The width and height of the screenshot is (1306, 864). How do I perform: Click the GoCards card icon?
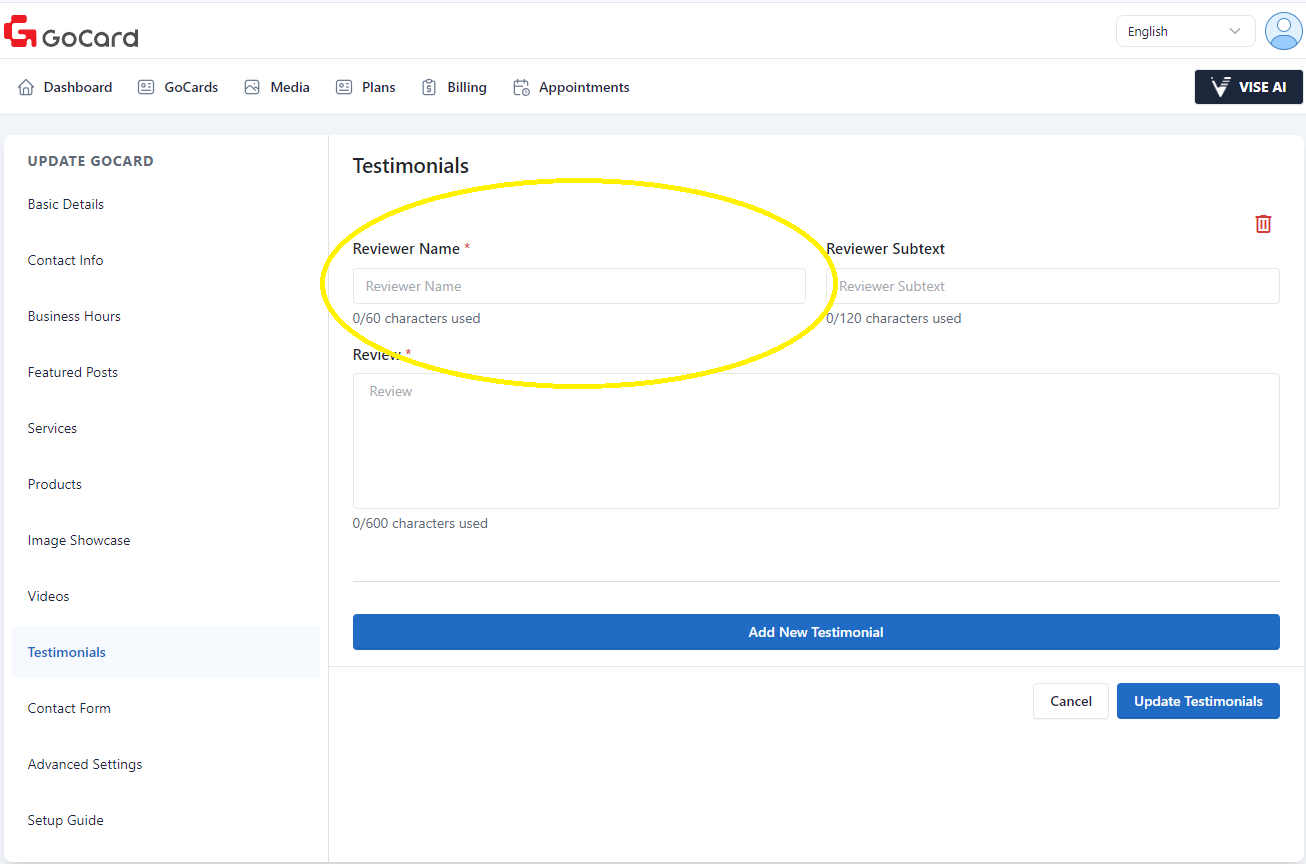pyautogui.click(x=146, y=87)
